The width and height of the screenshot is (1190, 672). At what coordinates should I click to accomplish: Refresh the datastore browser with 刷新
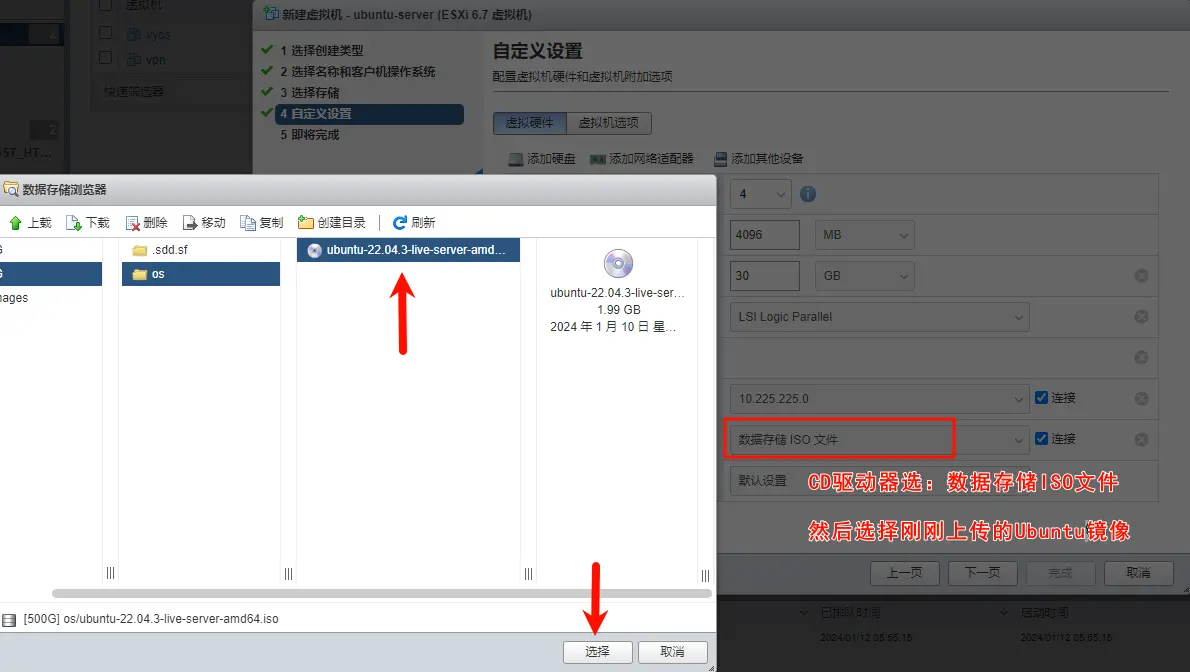414,222
